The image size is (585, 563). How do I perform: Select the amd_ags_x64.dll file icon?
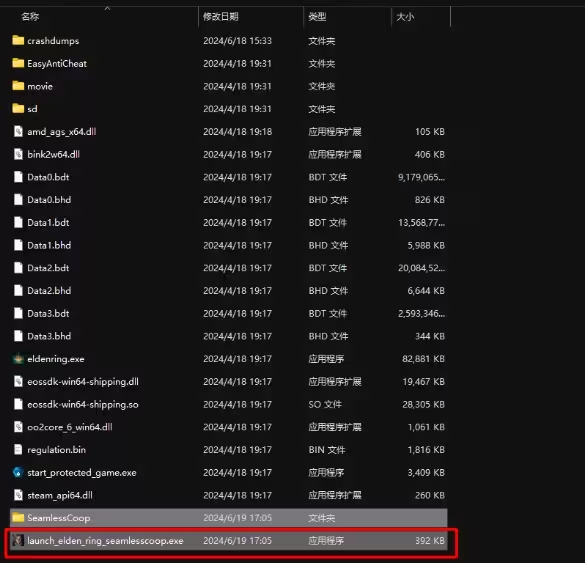pyautogui.click(x=18, y=131)
